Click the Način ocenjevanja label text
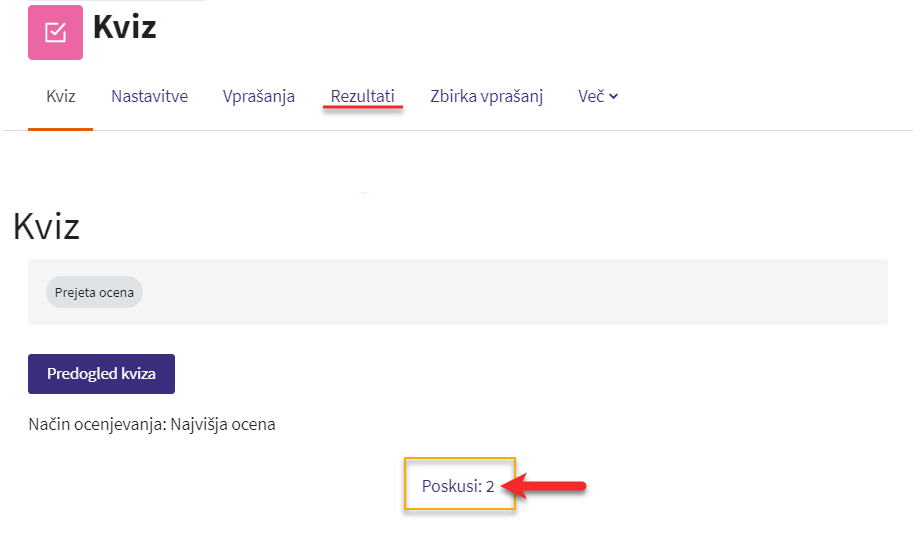This screenshot has width=922, height=542. [x=98, y=424]
